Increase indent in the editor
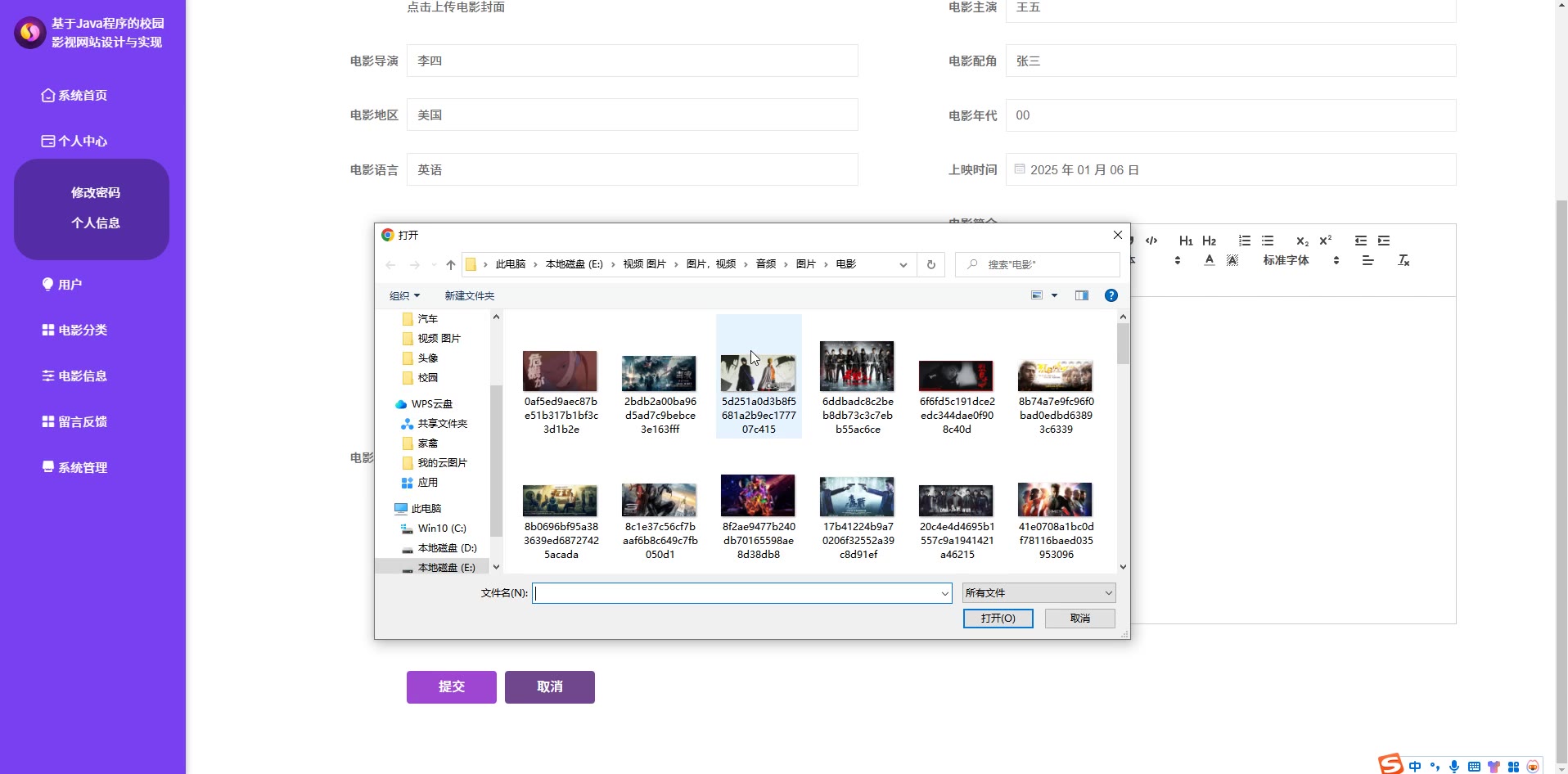The height and width of the screenshot is (774, 1568). [x=1384, y=241]
